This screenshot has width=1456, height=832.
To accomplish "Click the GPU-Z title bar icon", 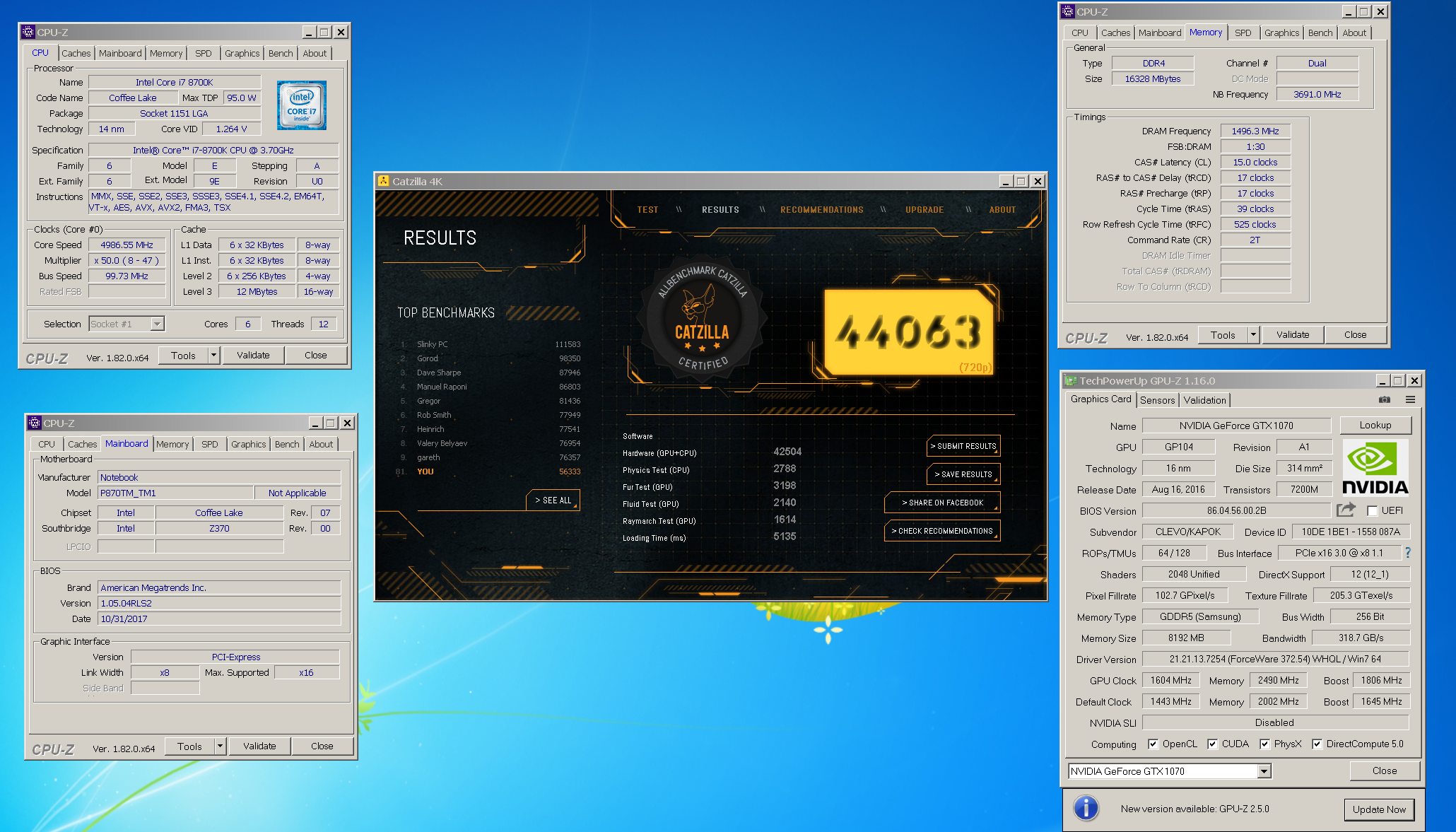I will tap(1071, 380).
